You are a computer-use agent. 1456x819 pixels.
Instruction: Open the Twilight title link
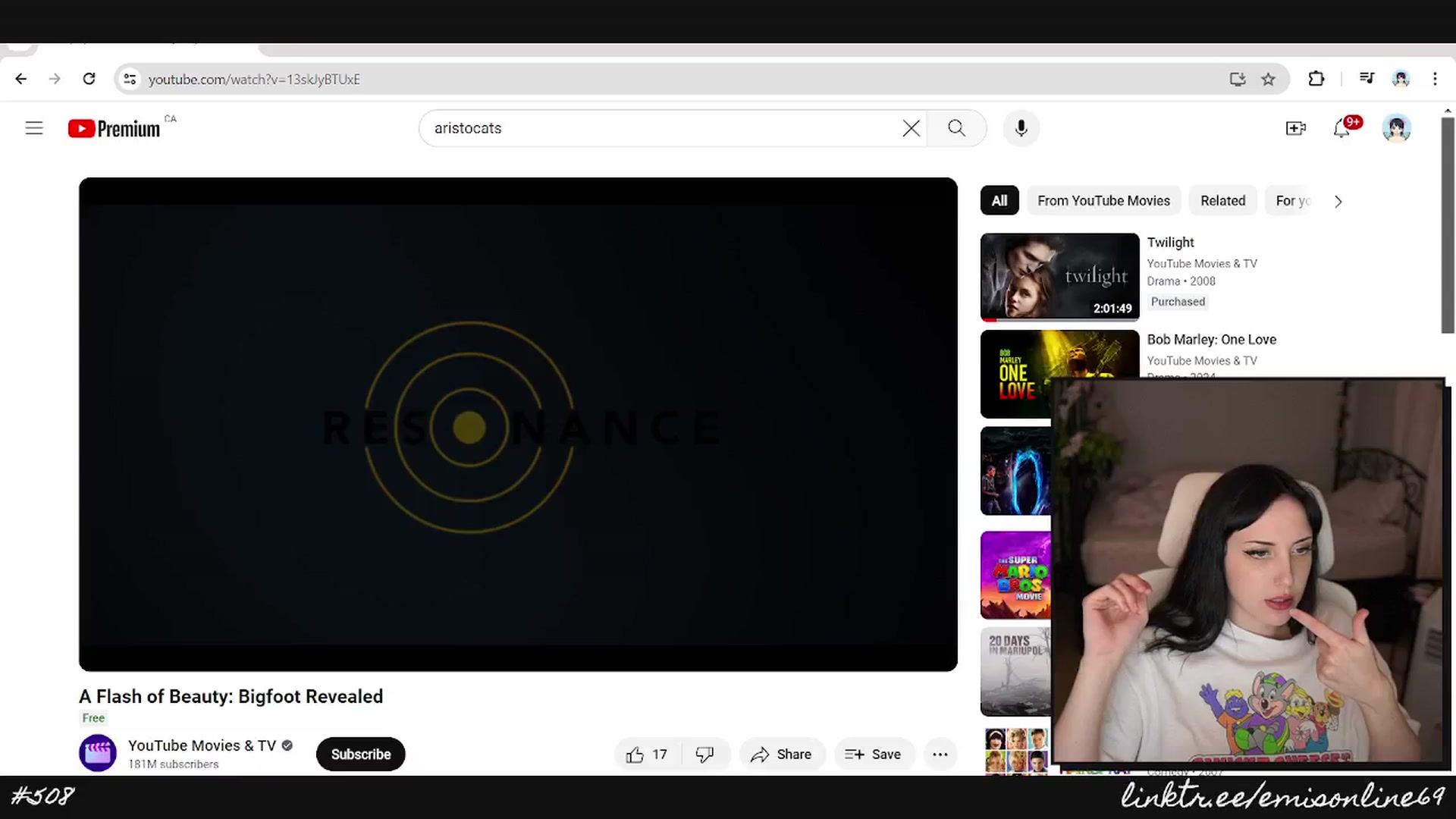(x=1170, y=243)
